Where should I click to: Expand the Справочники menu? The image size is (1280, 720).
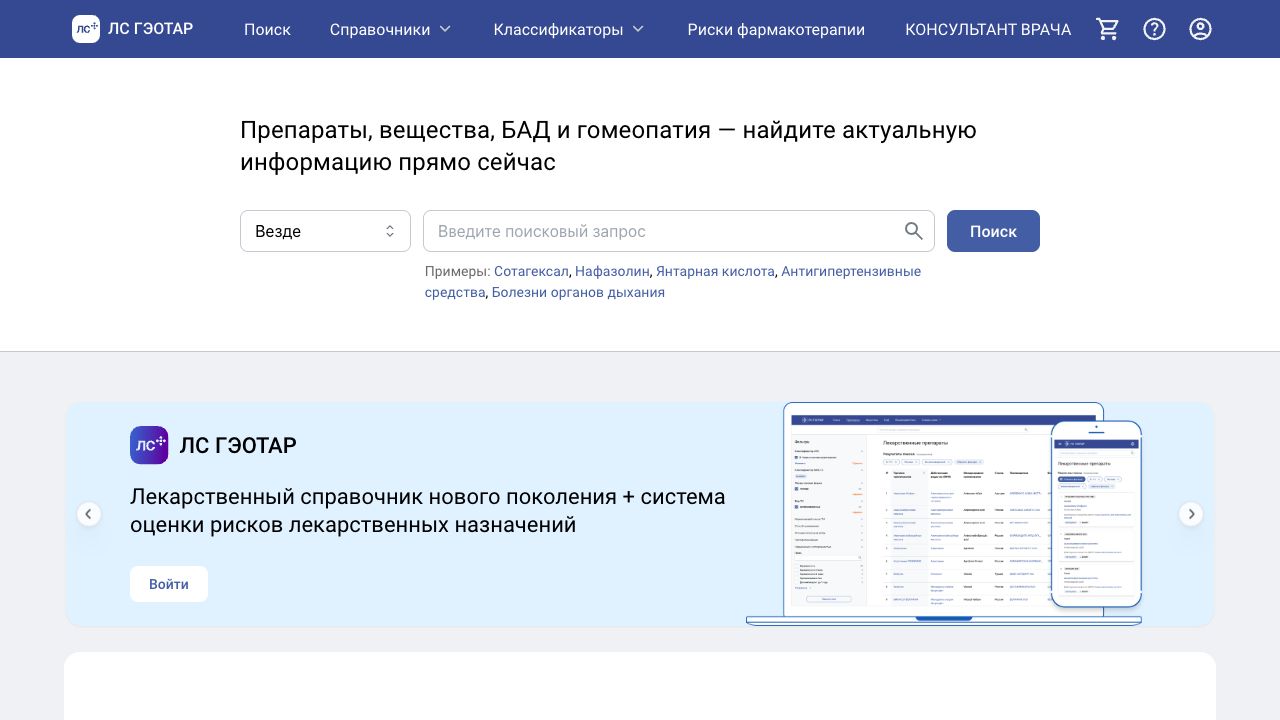pos(390,29)
